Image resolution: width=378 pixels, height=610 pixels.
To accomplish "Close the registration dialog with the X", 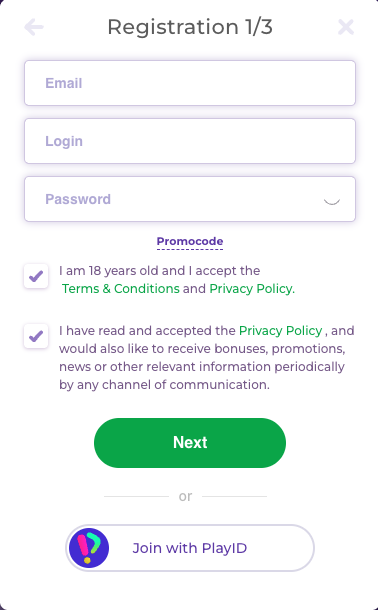I will tap(346, 27).
